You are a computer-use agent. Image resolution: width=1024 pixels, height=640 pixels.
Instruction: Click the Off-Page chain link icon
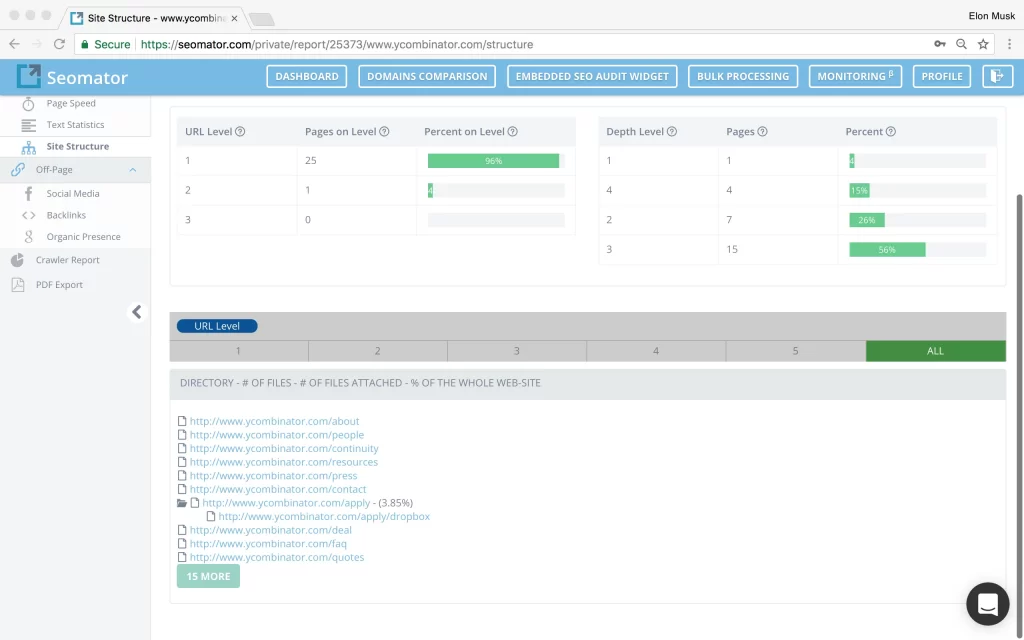tap(18, 170)
